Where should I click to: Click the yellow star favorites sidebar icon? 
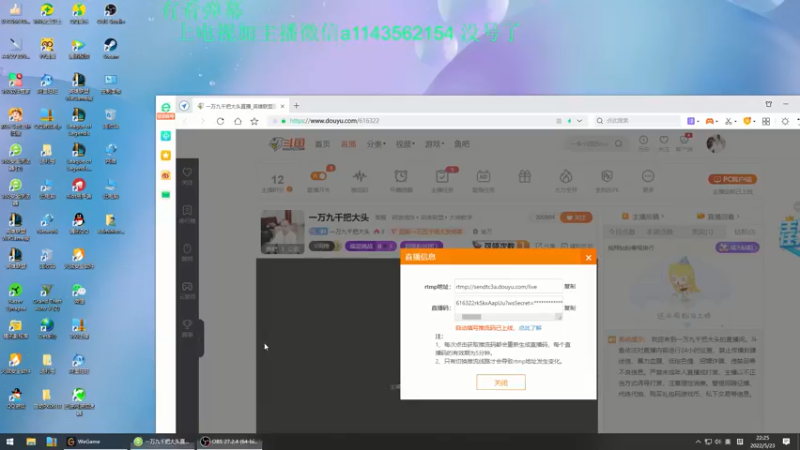tap(166, 155)
